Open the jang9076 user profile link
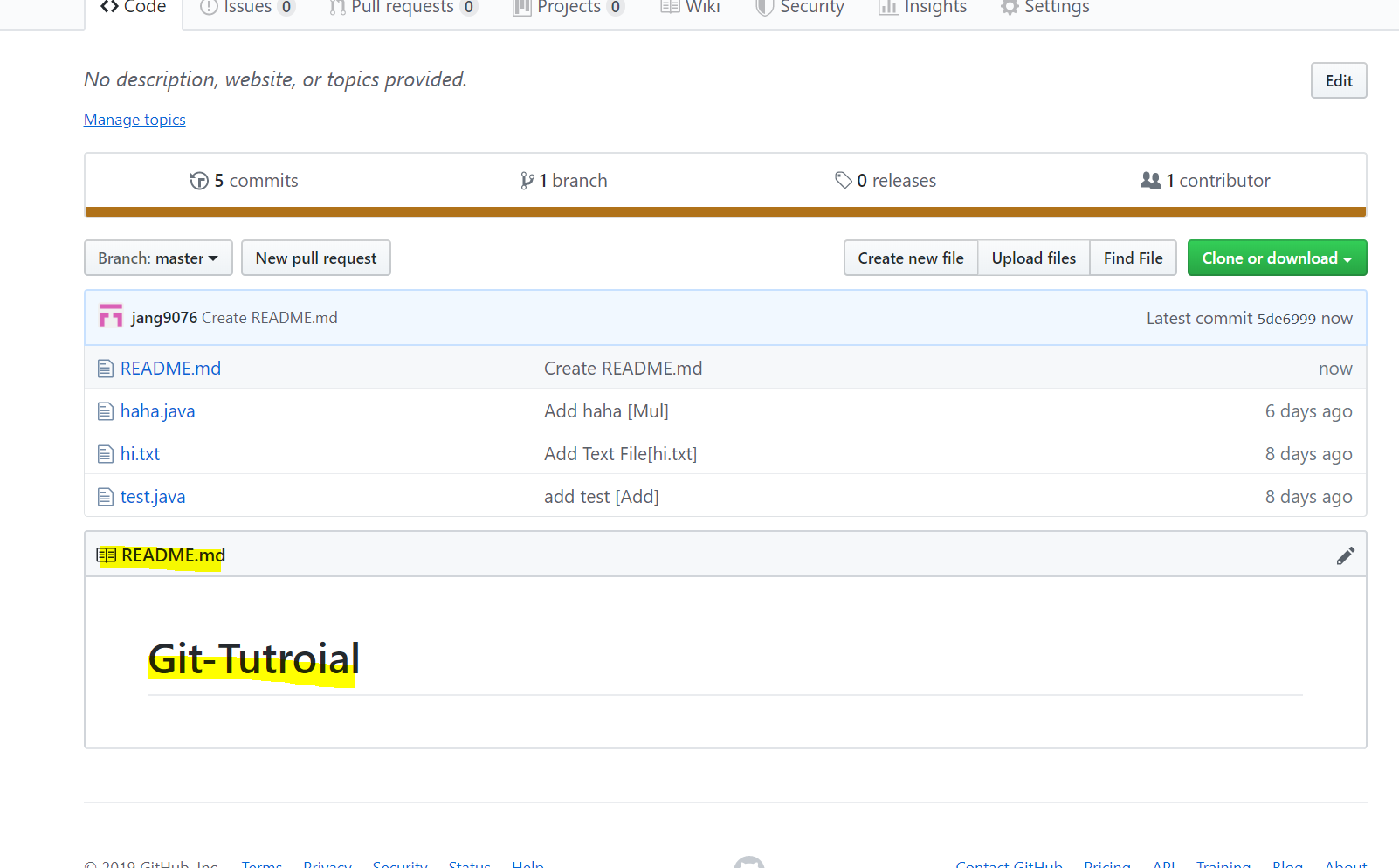This screenshot has width=1399, height=868. [x=164, y=318]
